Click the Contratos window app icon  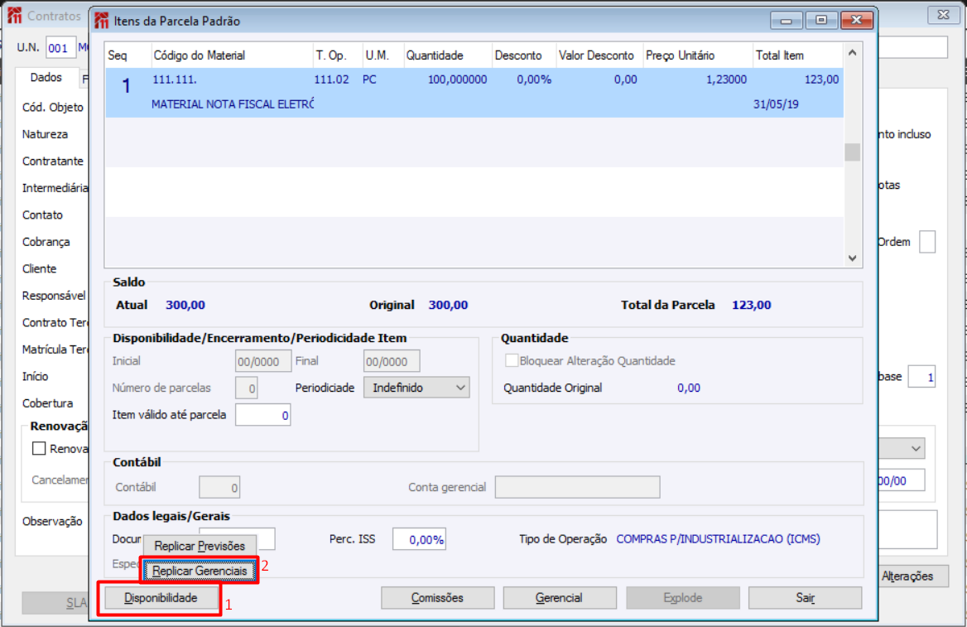(15, 15)
